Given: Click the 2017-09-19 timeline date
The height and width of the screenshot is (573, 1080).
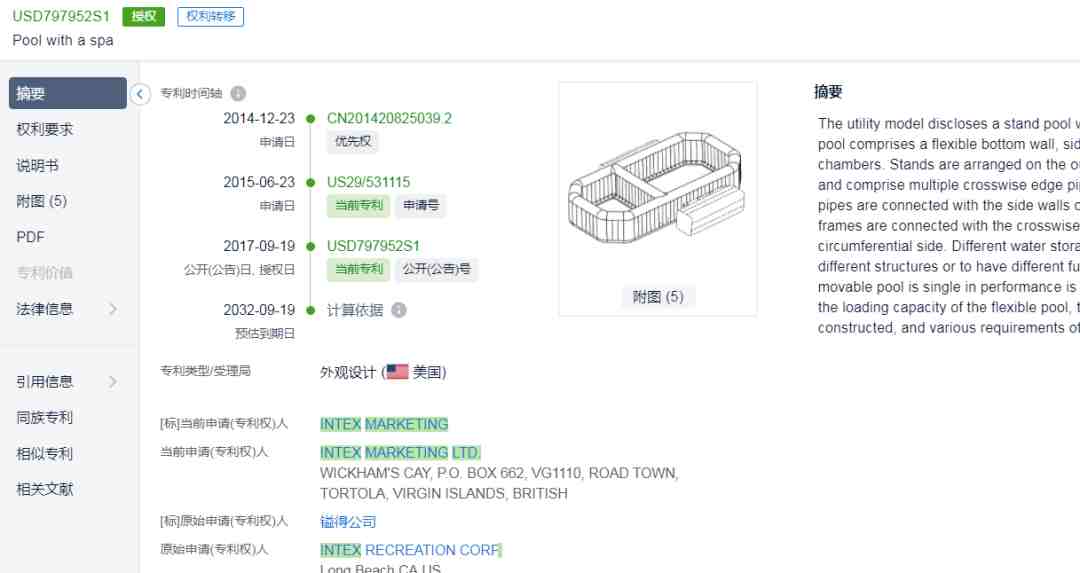Looking at the screenshot, I should point(259,246).
